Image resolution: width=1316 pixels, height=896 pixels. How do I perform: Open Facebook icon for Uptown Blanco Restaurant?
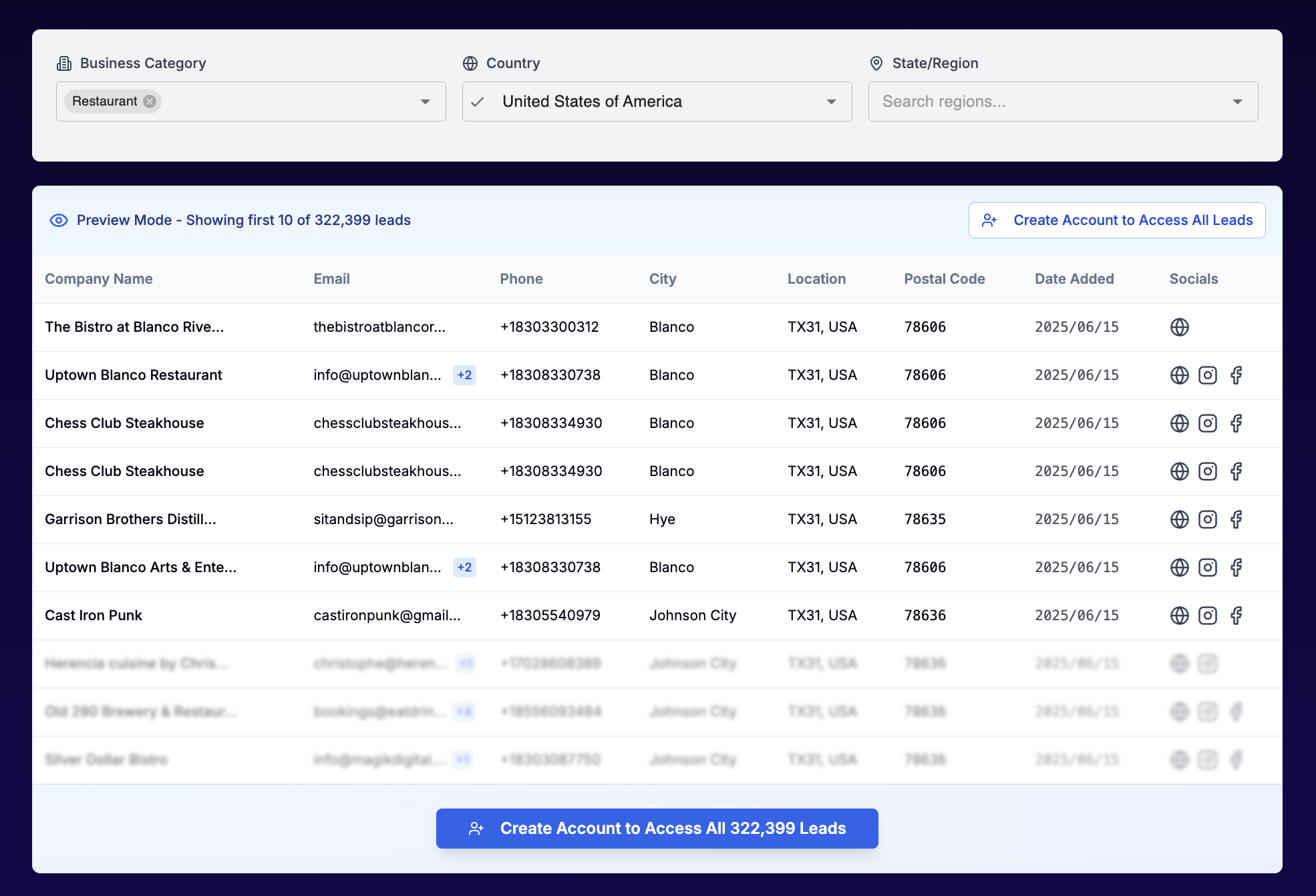1236,375
